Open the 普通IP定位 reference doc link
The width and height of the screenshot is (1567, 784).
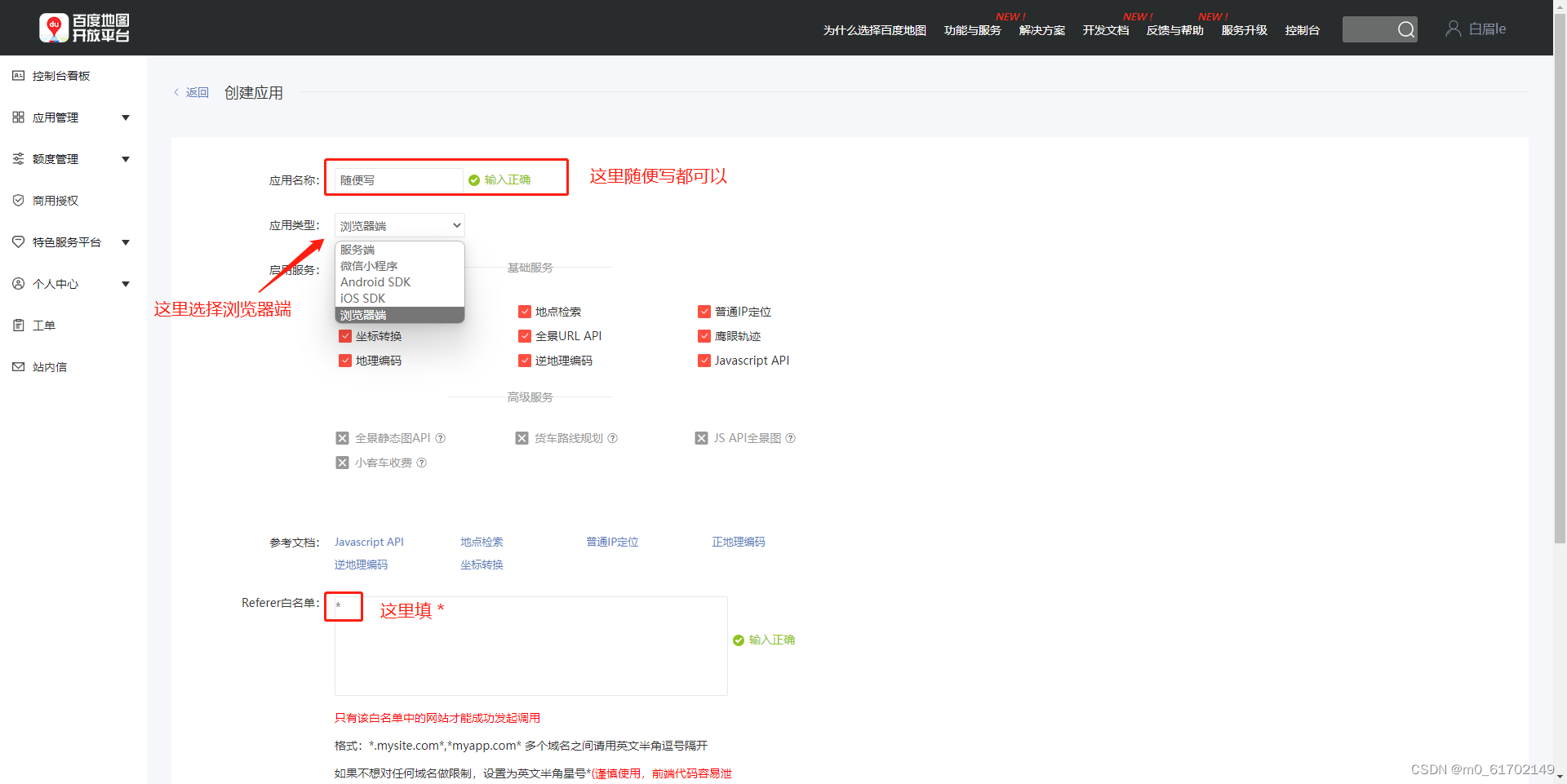(612, 542)
